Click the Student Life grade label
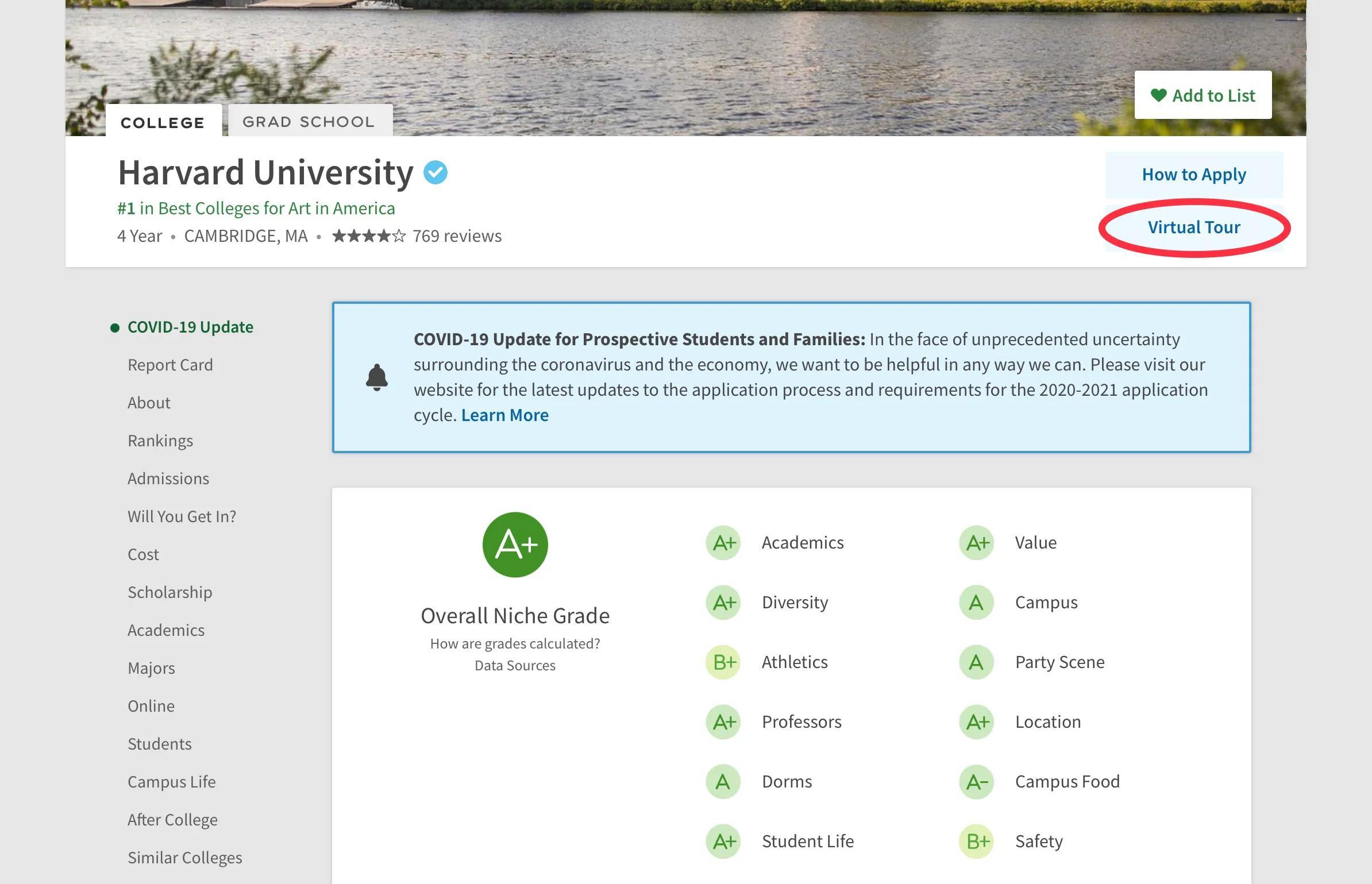The height and width of the screenshot is (884, 1372). [x=808, y=841]
